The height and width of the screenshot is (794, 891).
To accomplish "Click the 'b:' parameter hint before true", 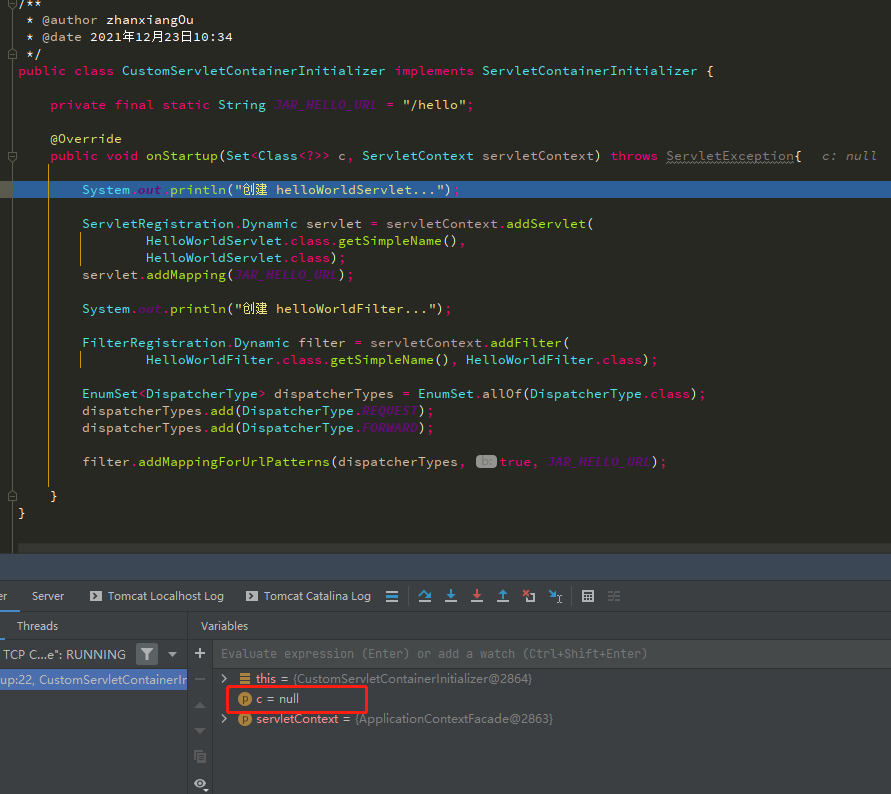I will tap(486, 462).
